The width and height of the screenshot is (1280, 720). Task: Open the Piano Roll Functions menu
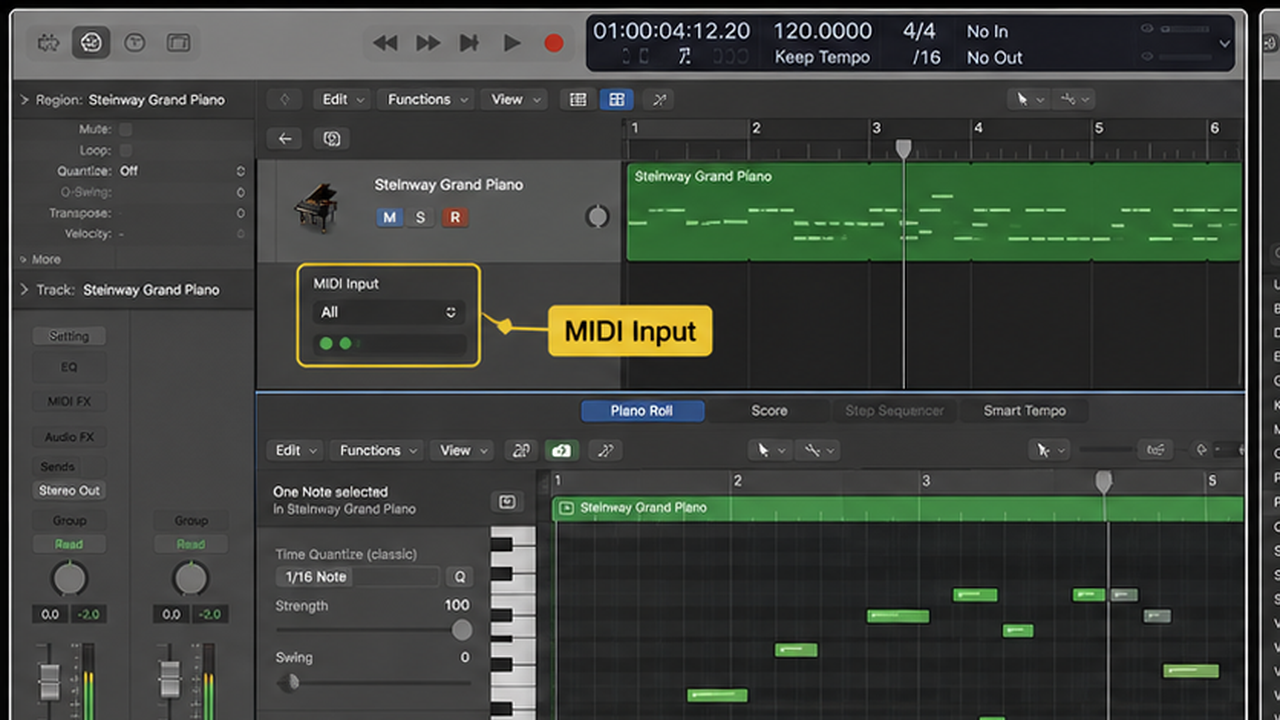click(377, 451)
